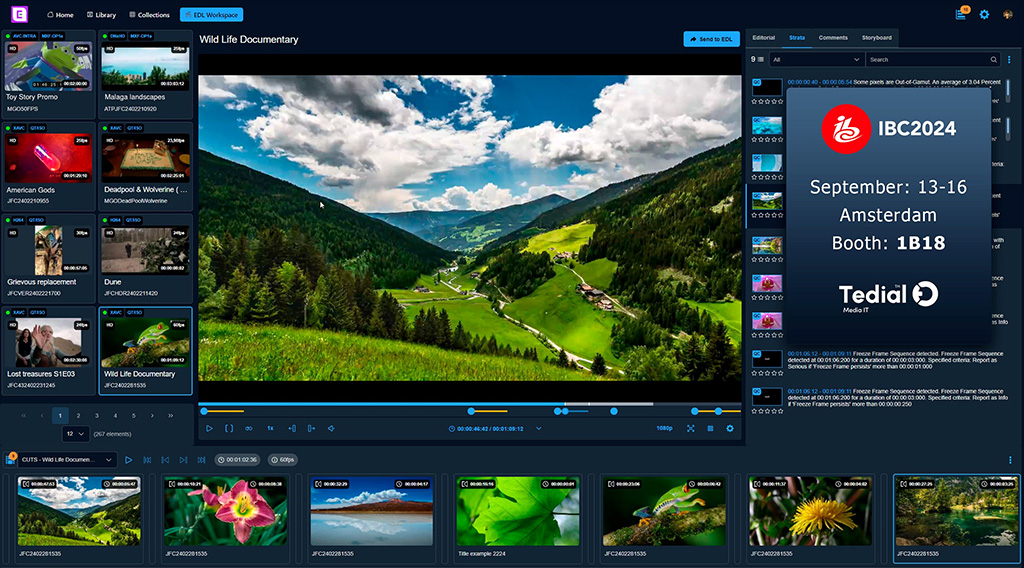
Task: Open Library from top navigation
Action: point(101,14)
